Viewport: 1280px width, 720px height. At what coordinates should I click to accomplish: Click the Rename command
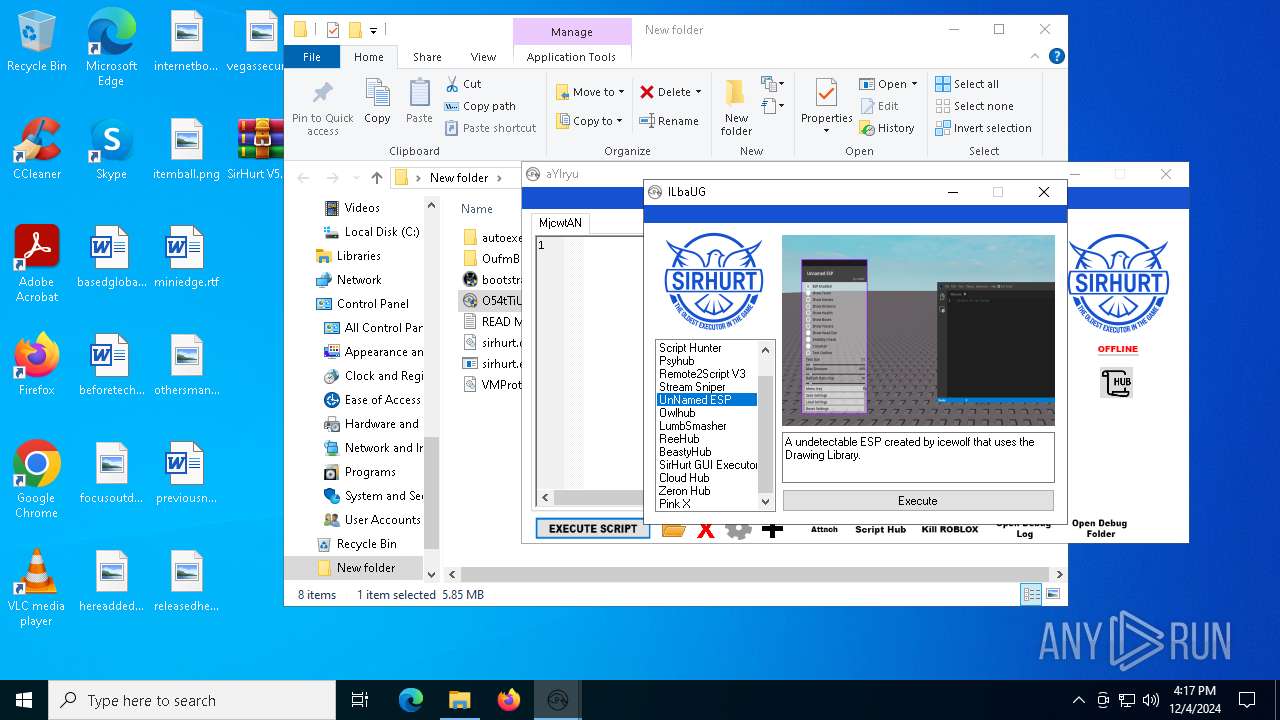(x=669, y=121)
